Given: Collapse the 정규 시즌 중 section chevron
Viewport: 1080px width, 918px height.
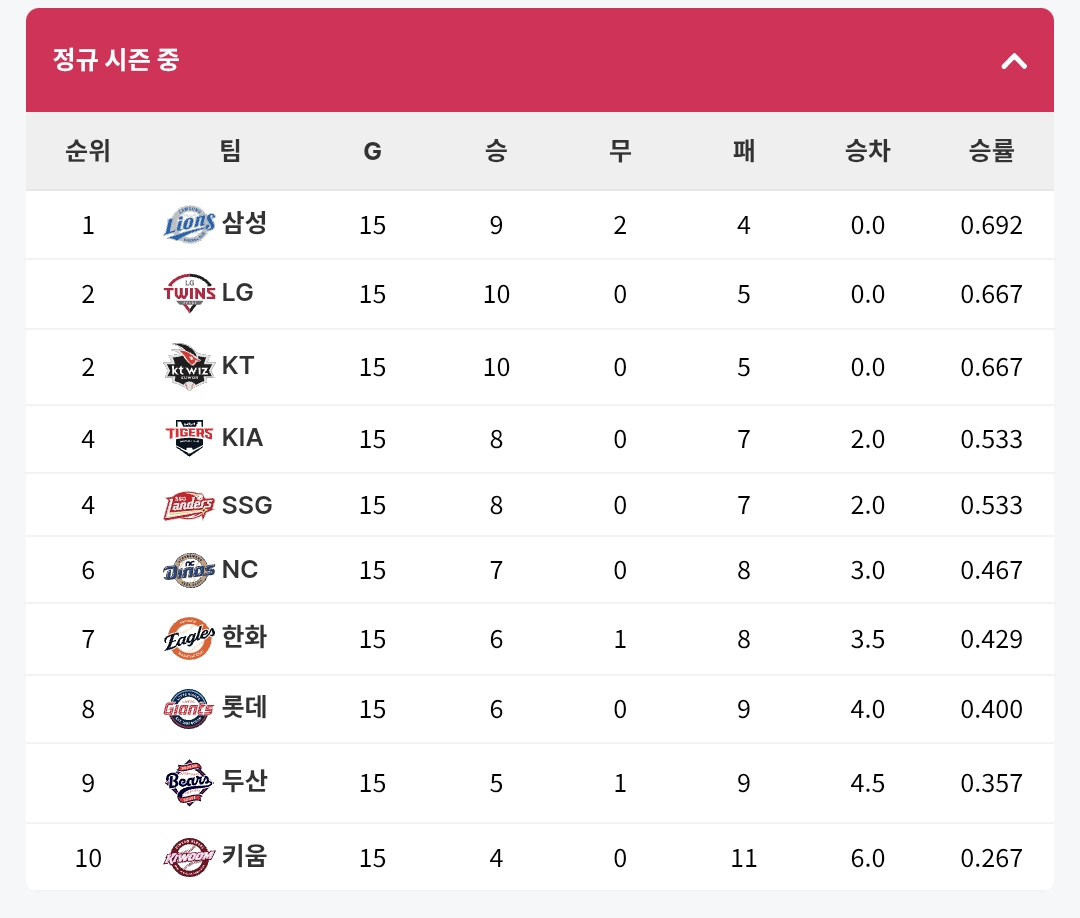Looking at the screenshot, I should pos(1013,61).
